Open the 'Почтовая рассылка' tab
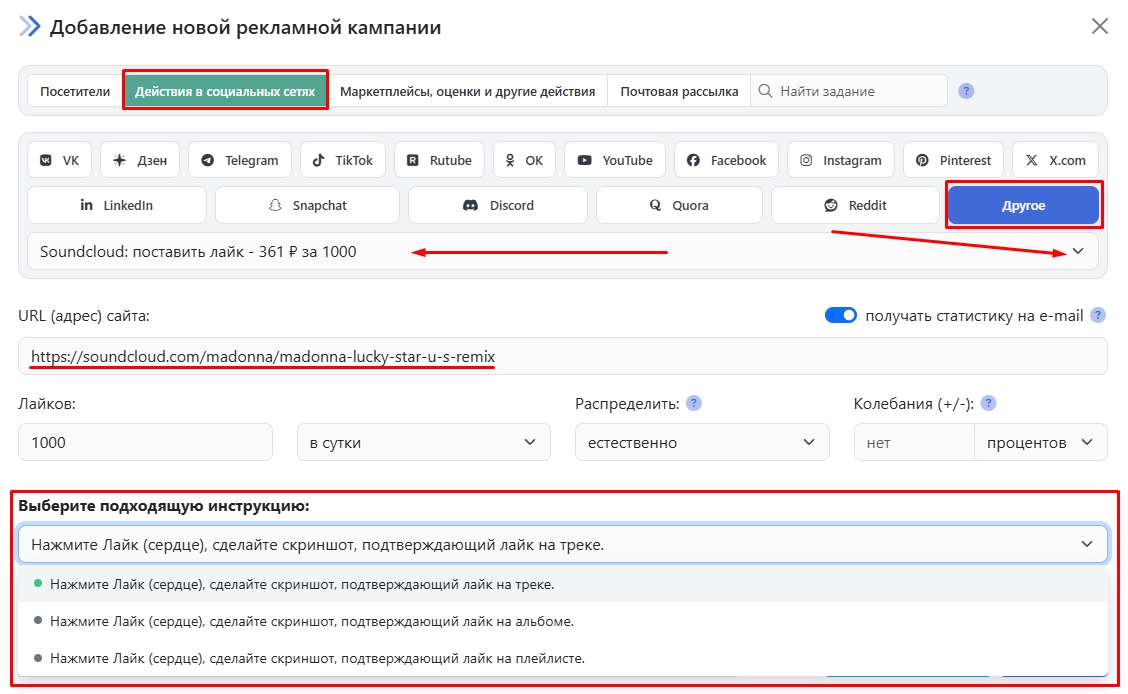1128x694 pixels. [679, 91]
